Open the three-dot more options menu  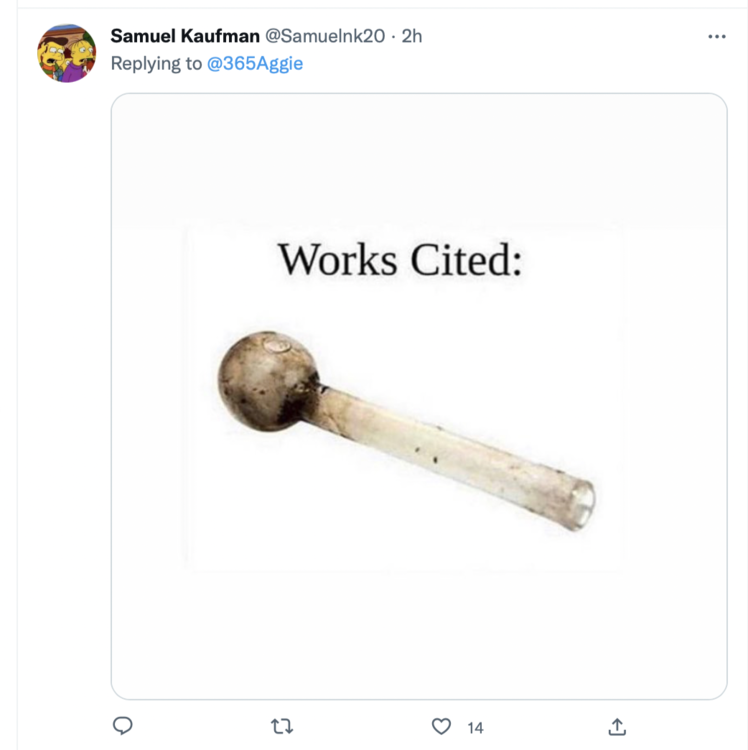pos(716,36)
